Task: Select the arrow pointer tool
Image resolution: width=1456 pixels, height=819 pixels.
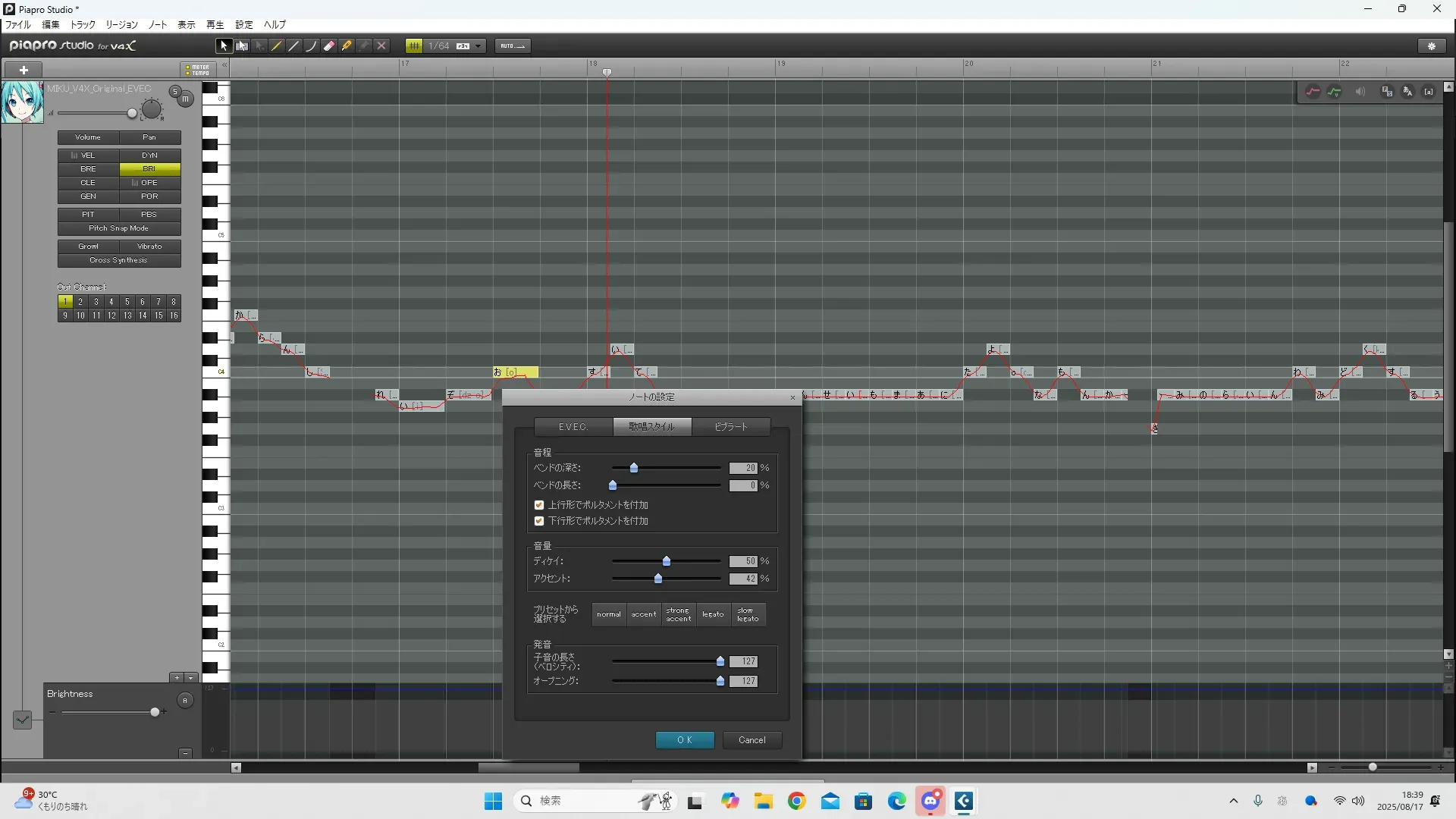Action: point(224,46)
